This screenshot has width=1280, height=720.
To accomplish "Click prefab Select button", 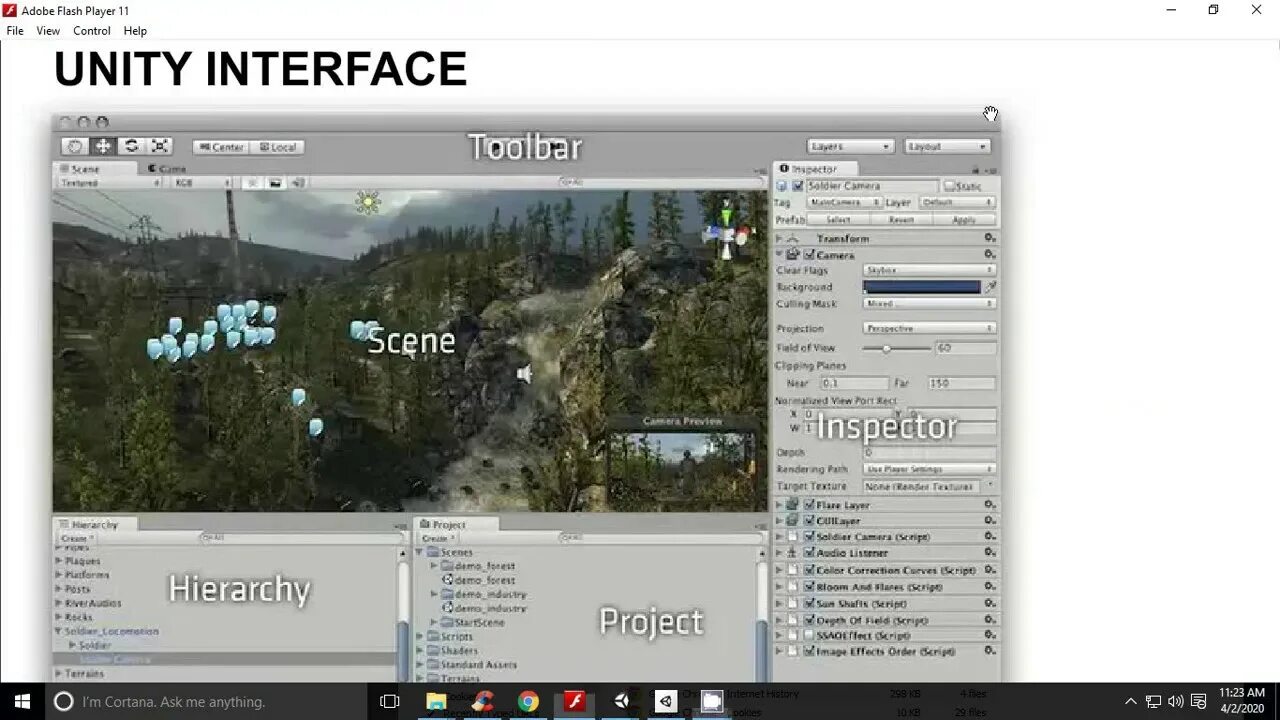I will click(838, 219).
